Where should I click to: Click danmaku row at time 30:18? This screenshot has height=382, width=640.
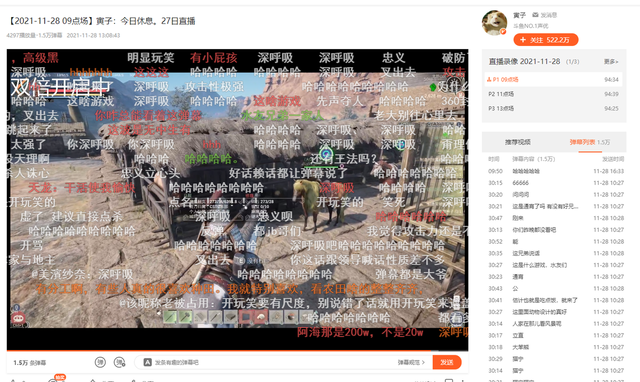click(x=556, y=347)
